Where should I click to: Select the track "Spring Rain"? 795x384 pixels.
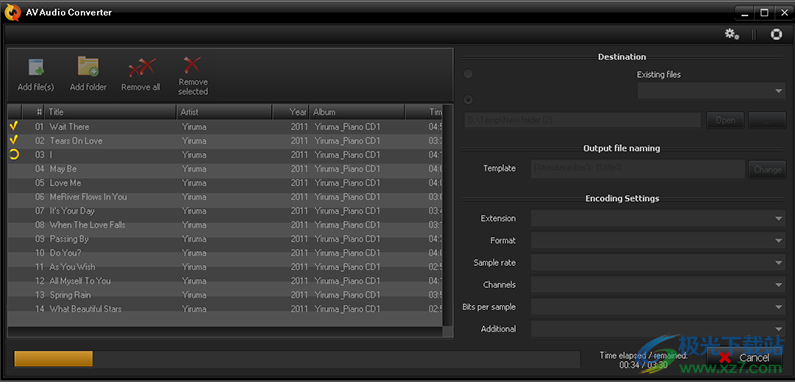click(x=225, y=295)
